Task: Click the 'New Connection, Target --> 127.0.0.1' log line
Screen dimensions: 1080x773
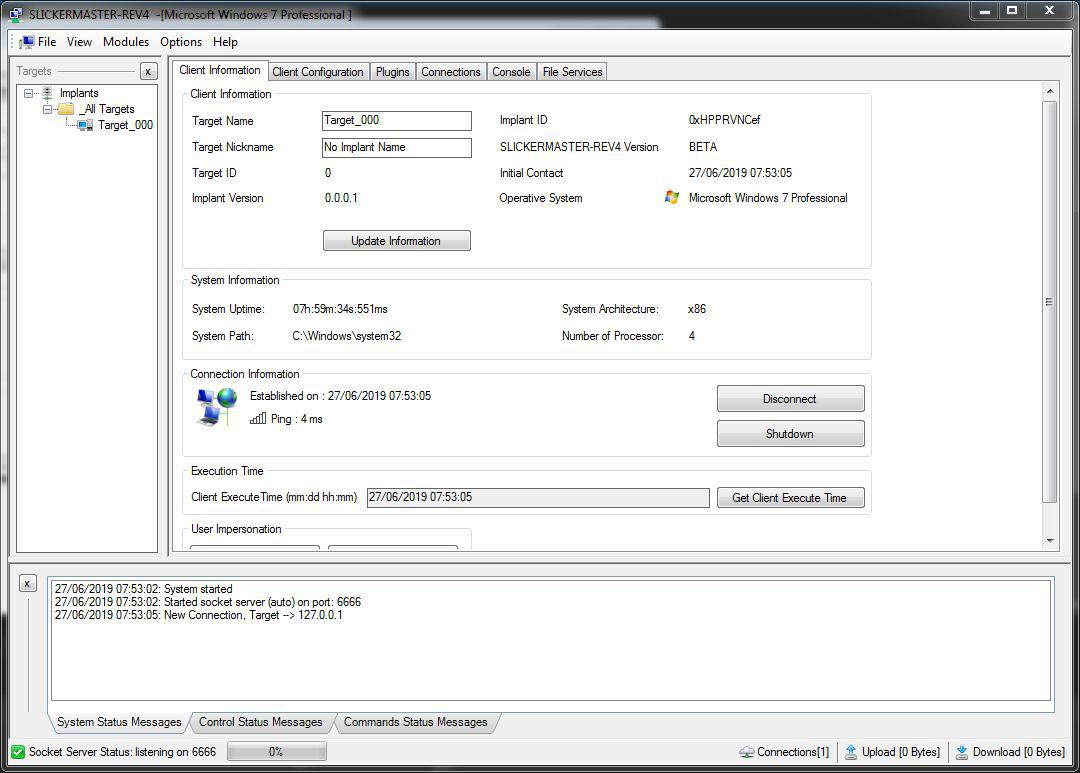Action: point(198,615)
